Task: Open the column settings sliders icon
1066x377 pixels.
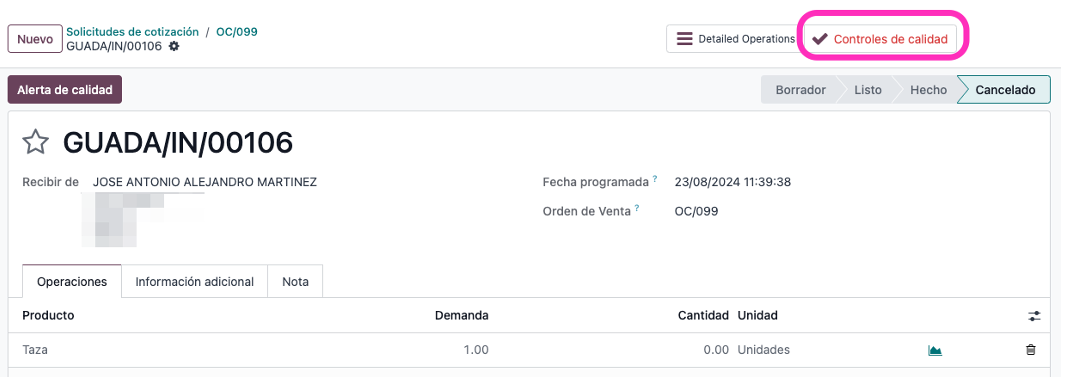Action: [x=1034, y=316]
